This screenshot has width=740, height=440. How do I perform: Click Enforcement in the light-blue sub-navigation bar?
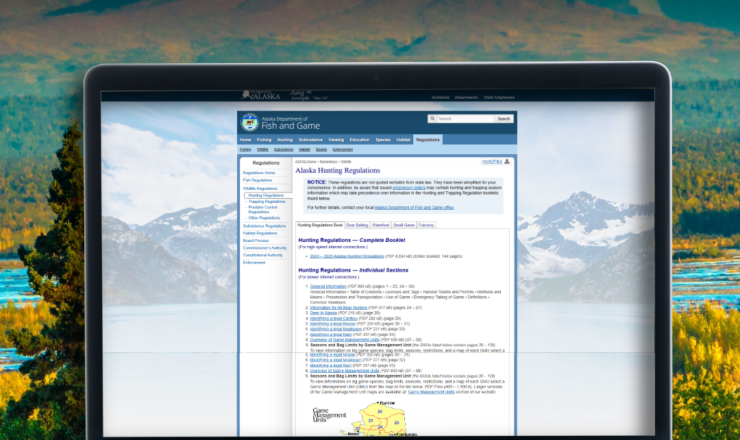(x=343, y=150)
